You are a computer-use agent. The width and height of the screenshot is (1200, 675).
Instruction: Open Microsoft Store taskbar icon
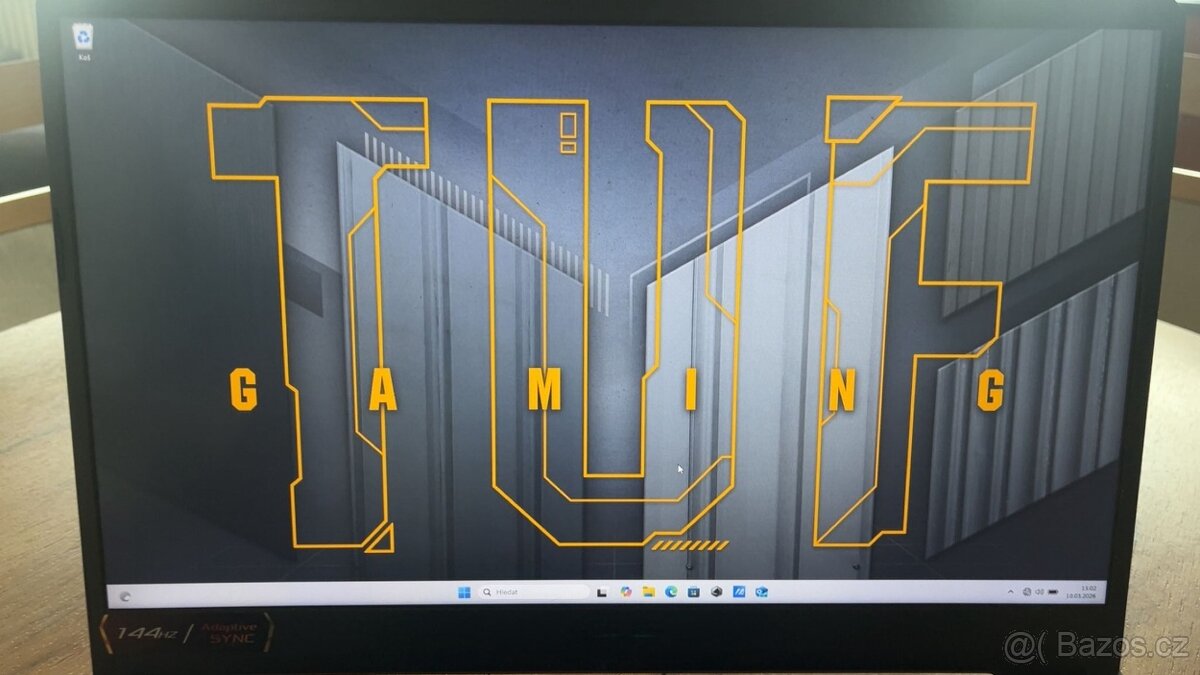click(x=693, y=592)
